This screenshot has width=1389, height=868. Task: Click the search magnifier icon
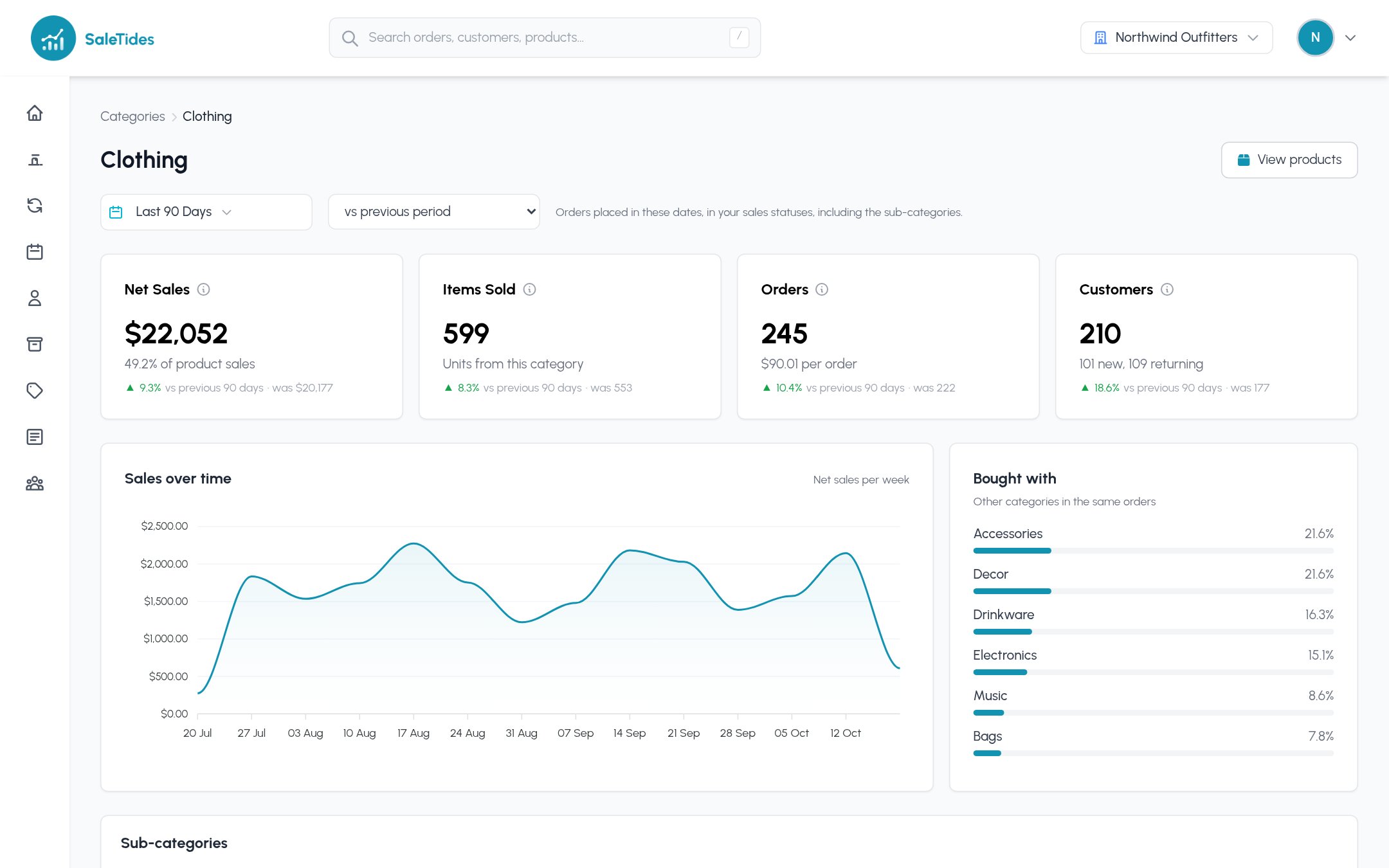[350, 38]
